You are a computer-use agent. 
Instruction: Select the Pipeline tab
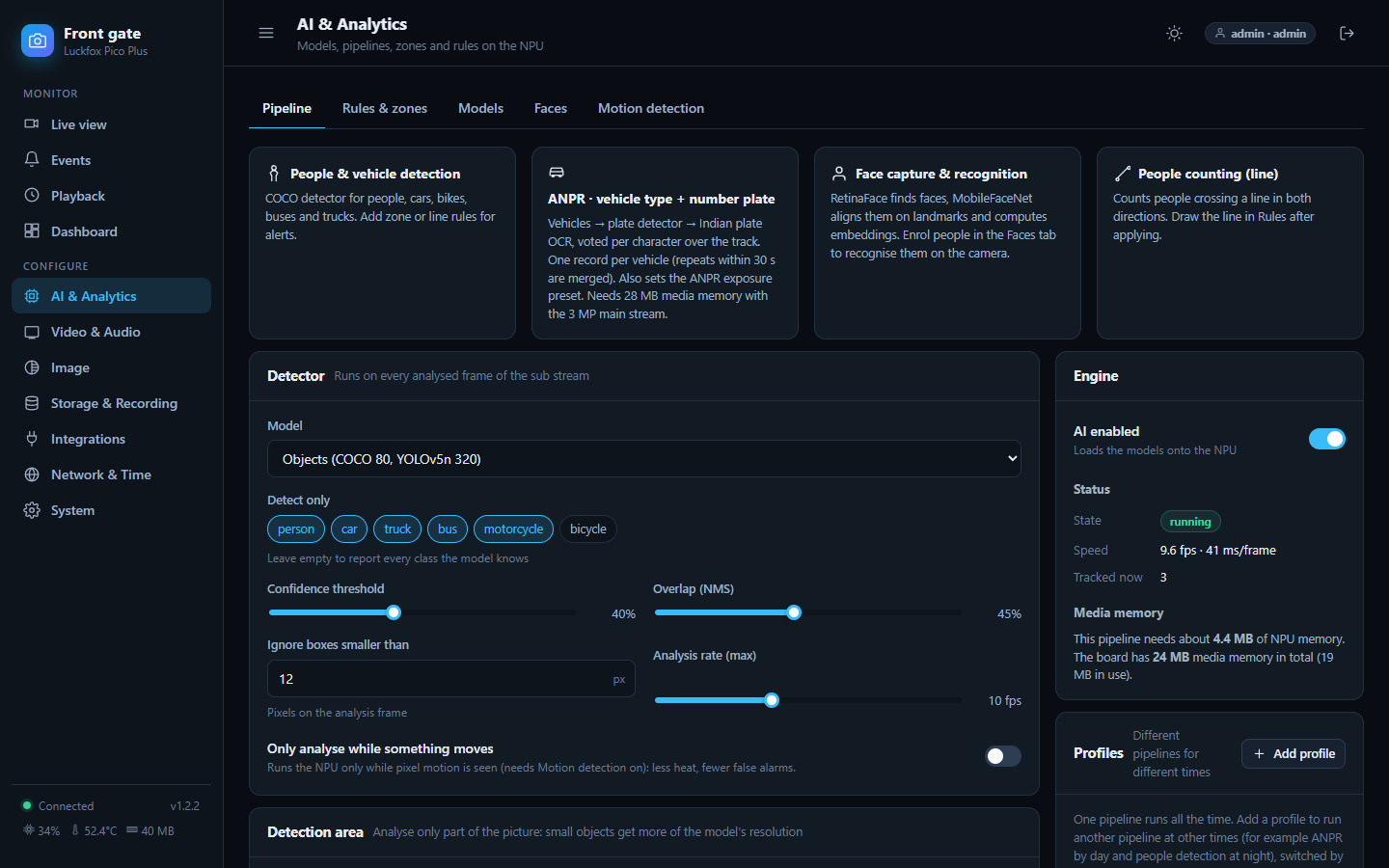[x=286, y=108]
